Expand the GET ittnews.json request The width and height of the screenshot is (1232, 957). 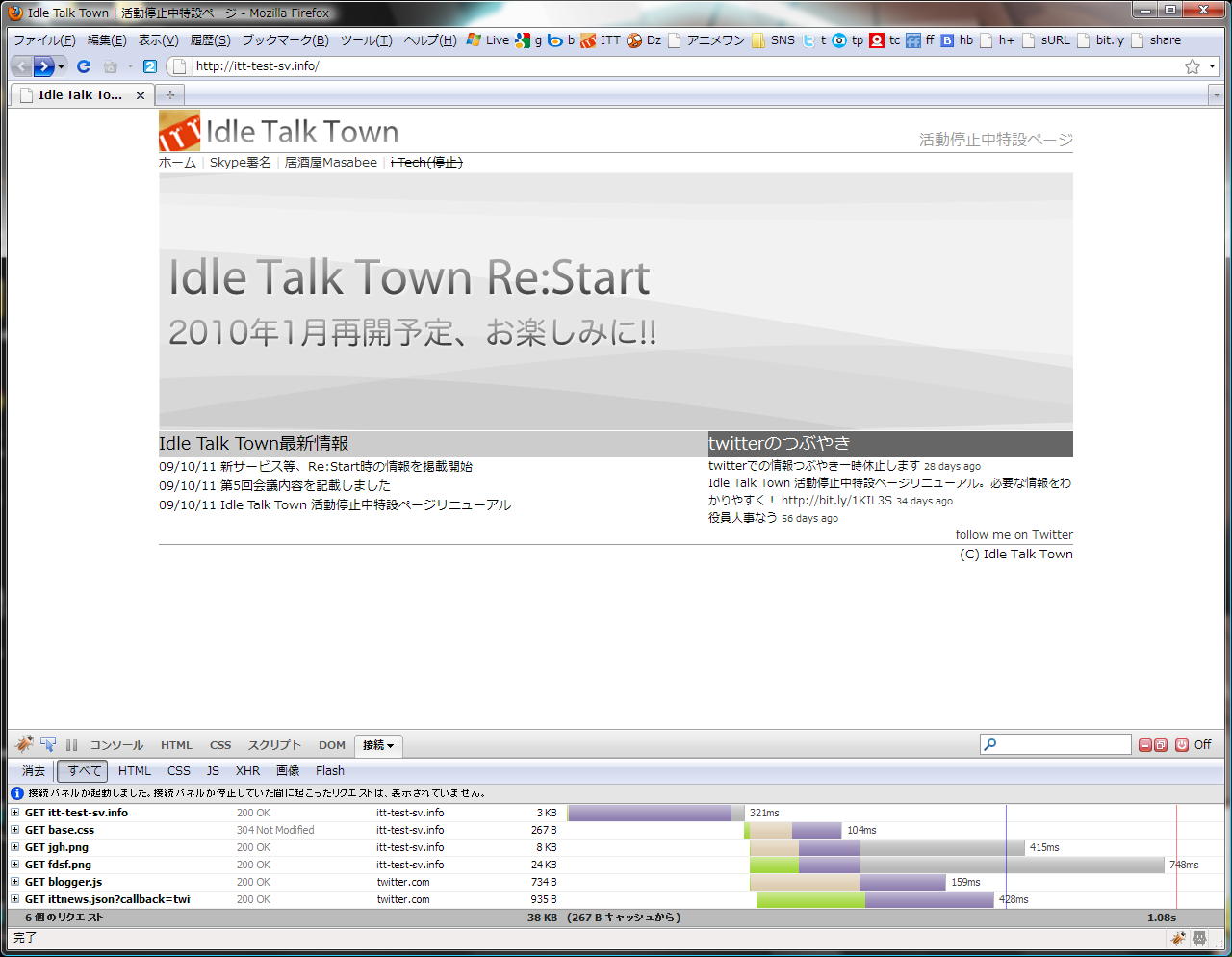[x=15, y=899]
